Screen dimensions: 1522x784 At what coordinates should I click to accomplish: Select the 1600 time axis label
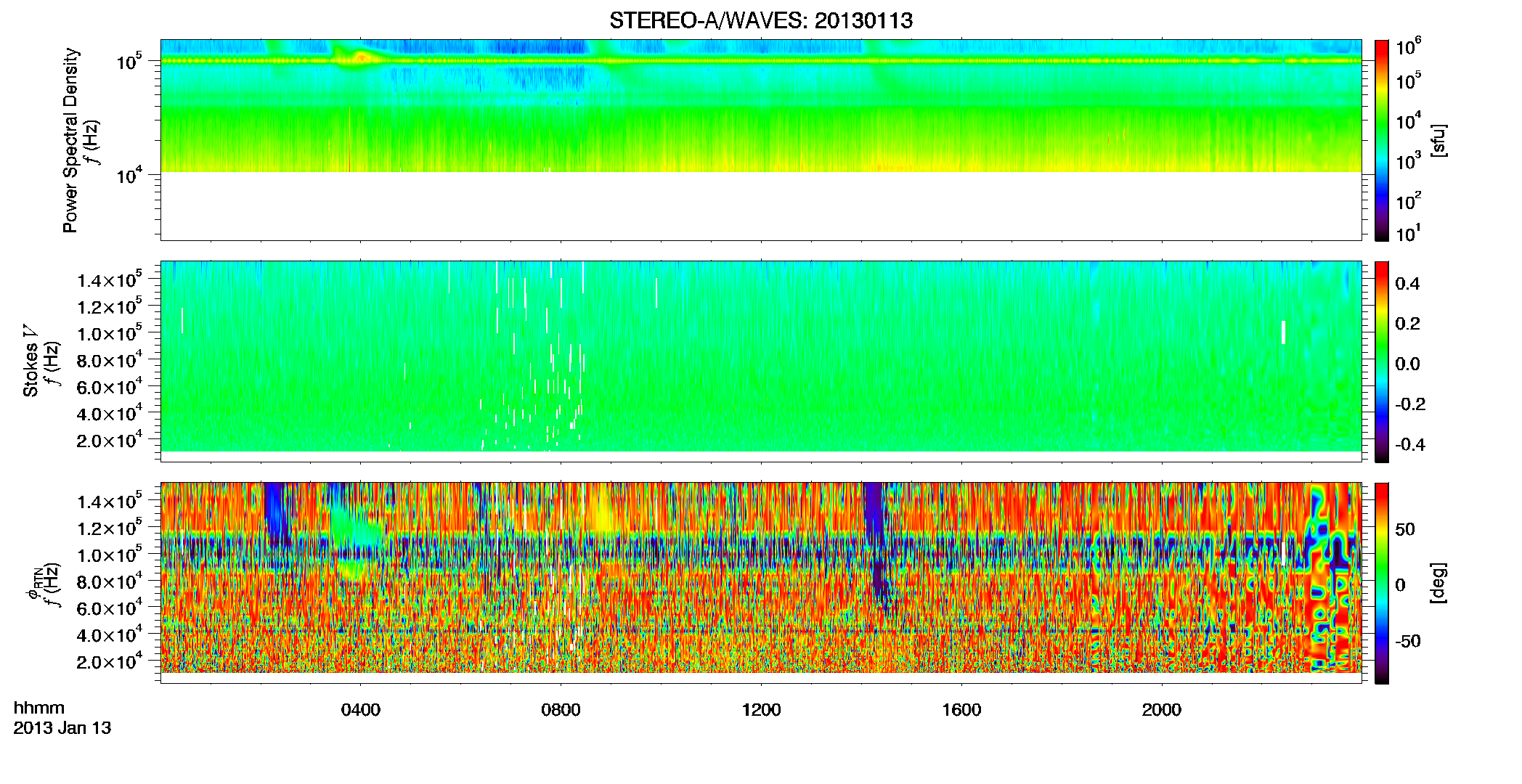coord(961,710)
